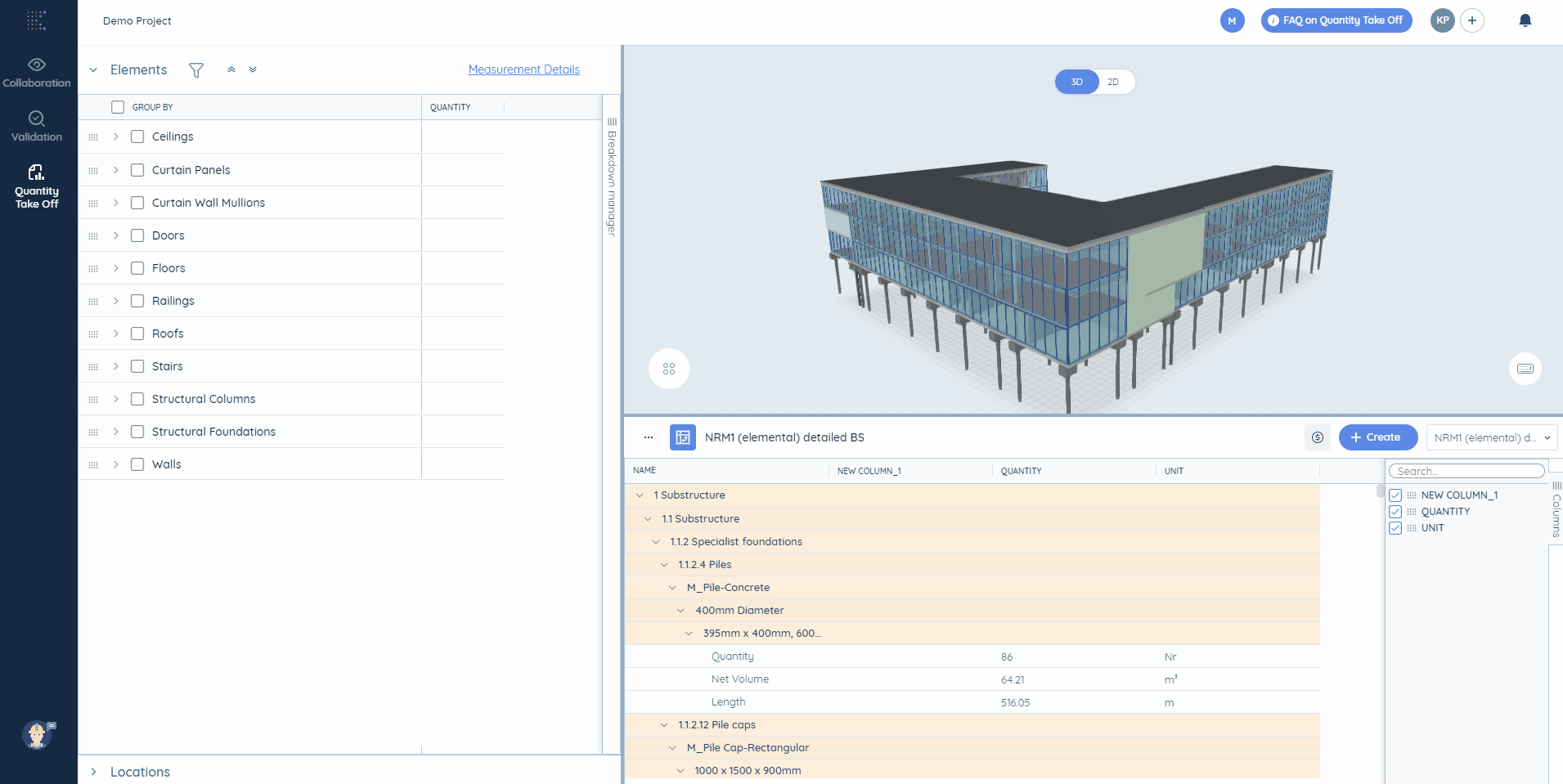Click the currency cost icon

(1318, 437)
